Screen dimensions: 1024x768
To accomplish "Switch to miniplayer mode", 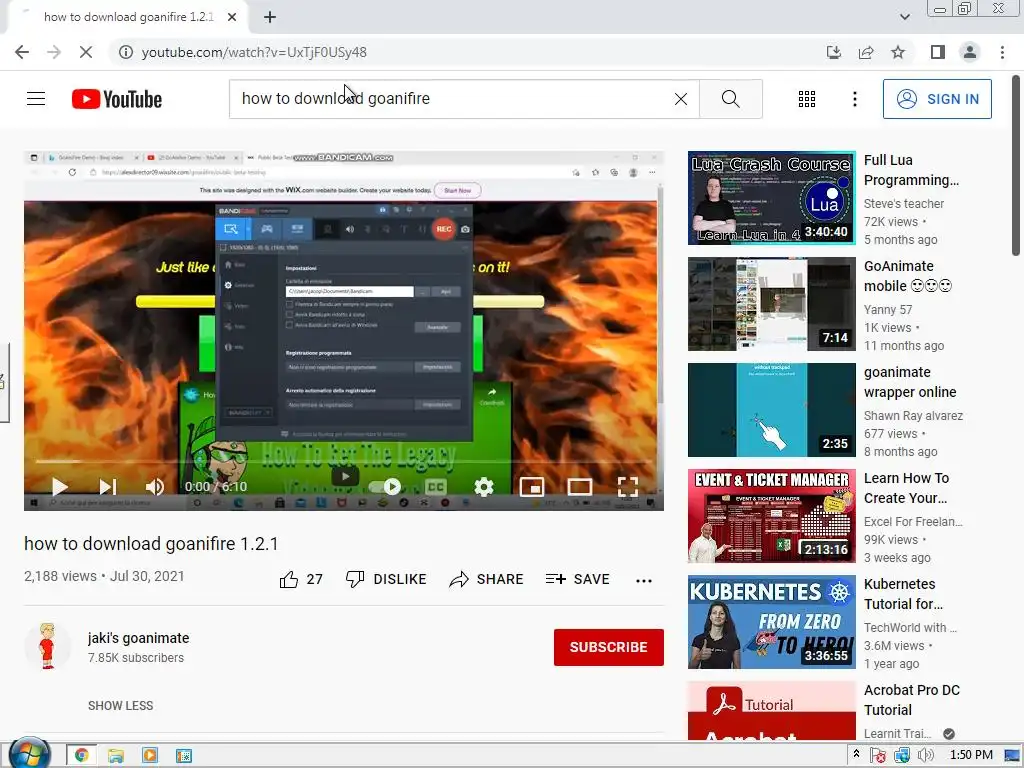I will tap(532, 487).
